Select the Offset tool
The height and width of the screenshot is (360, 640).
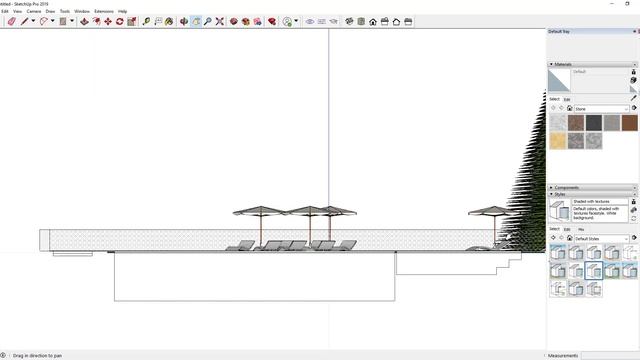[x=96, y=22]
